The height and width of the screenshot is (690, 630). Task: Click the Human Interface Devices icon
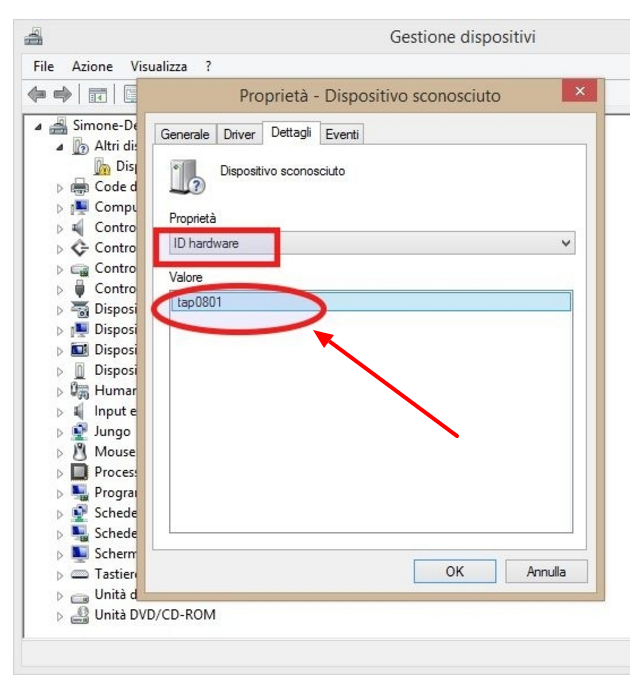point(80,391)
